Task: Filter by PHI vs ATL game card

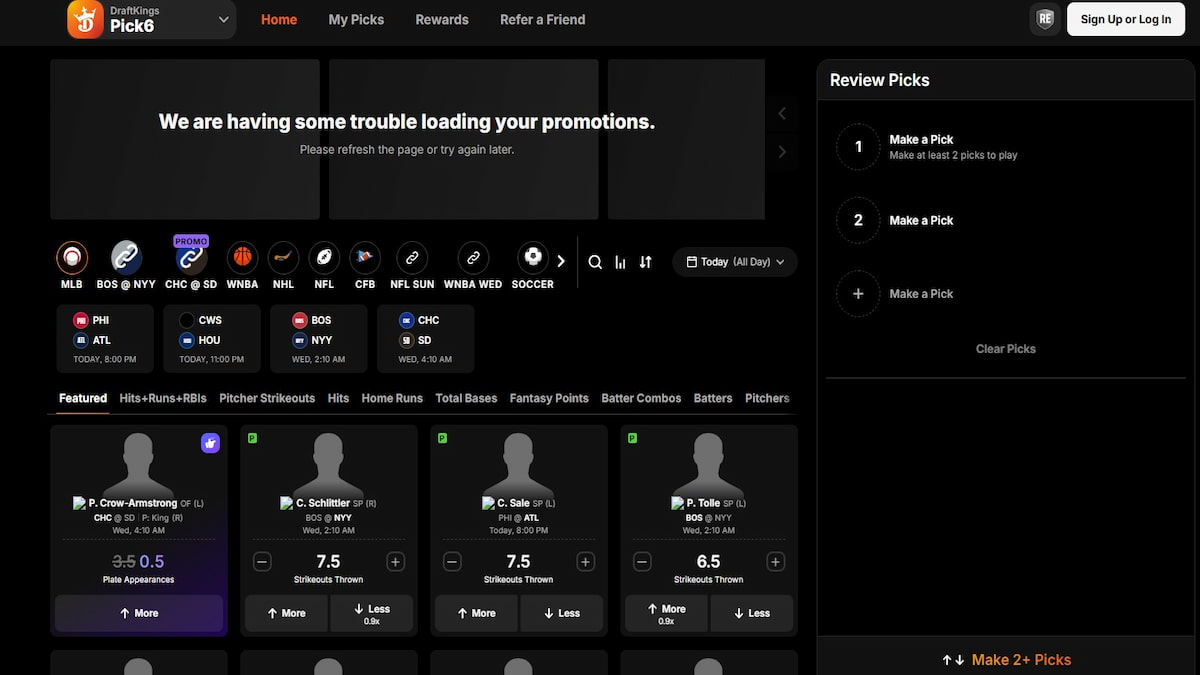Action: [x=105, y=339]
